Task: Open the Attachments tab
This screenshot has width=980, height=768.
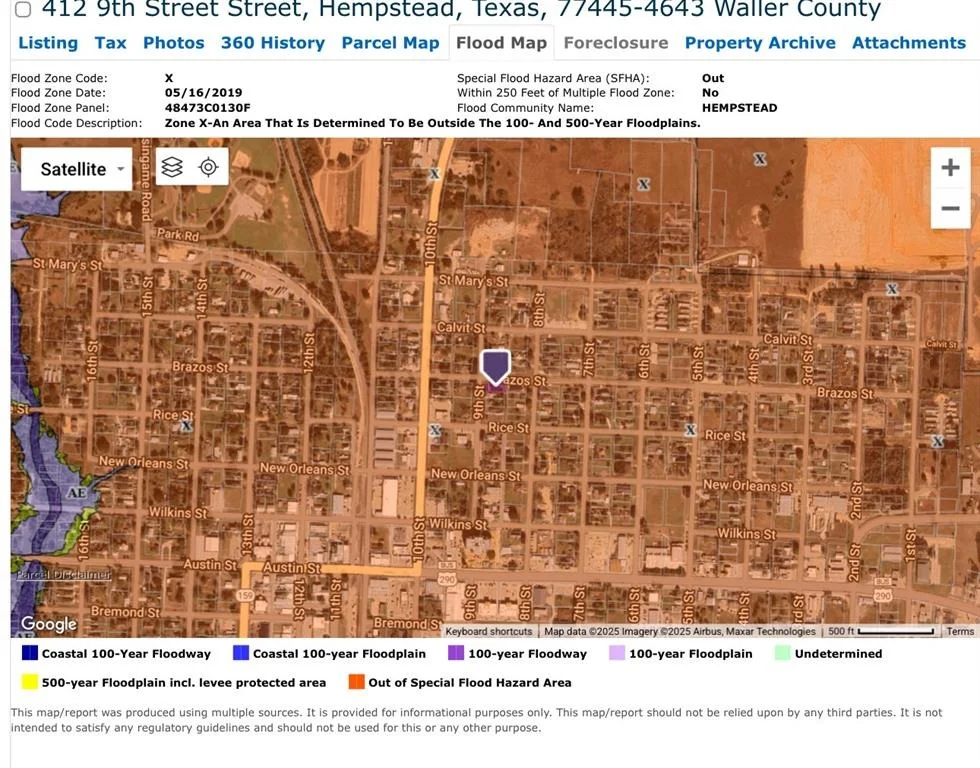Action: [909, 42]
